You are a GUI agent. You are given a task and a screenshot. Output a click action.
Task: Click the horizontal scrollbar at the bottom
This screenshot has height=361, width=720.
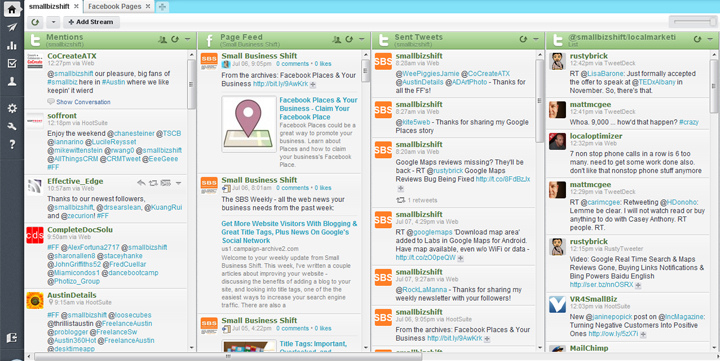point(228,356)
